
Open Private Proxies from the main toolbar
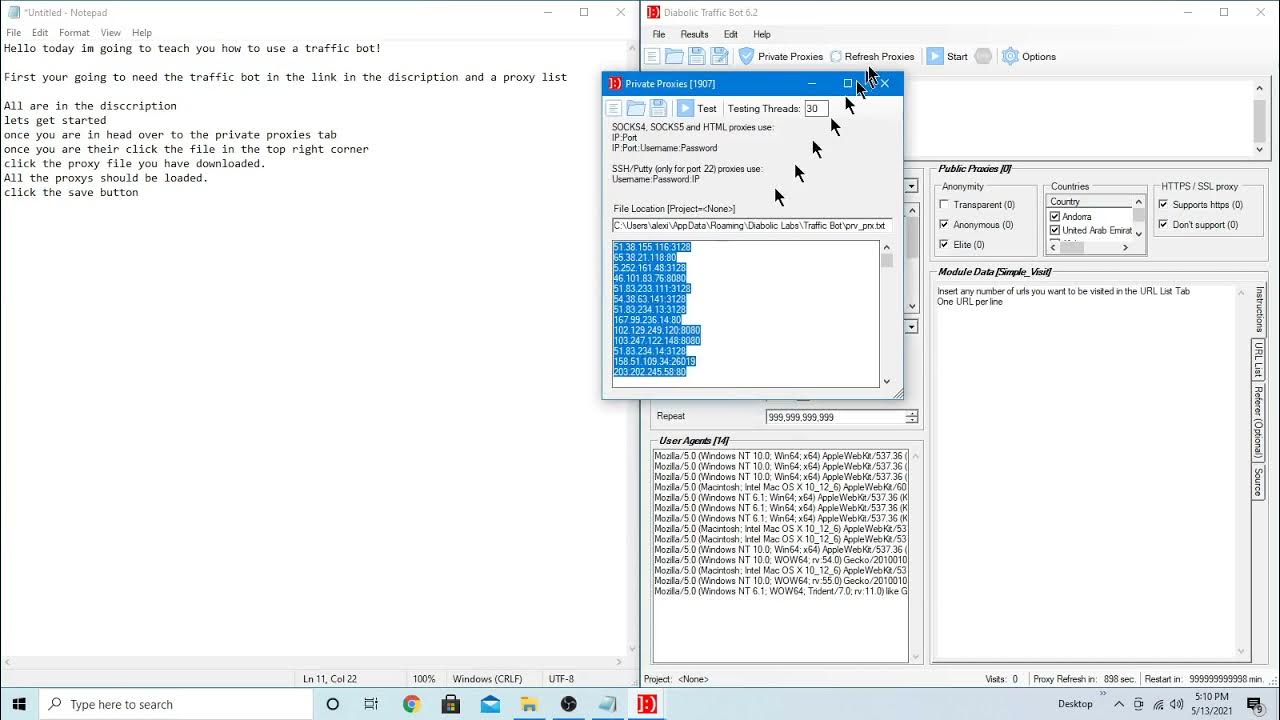pos(781,57)
